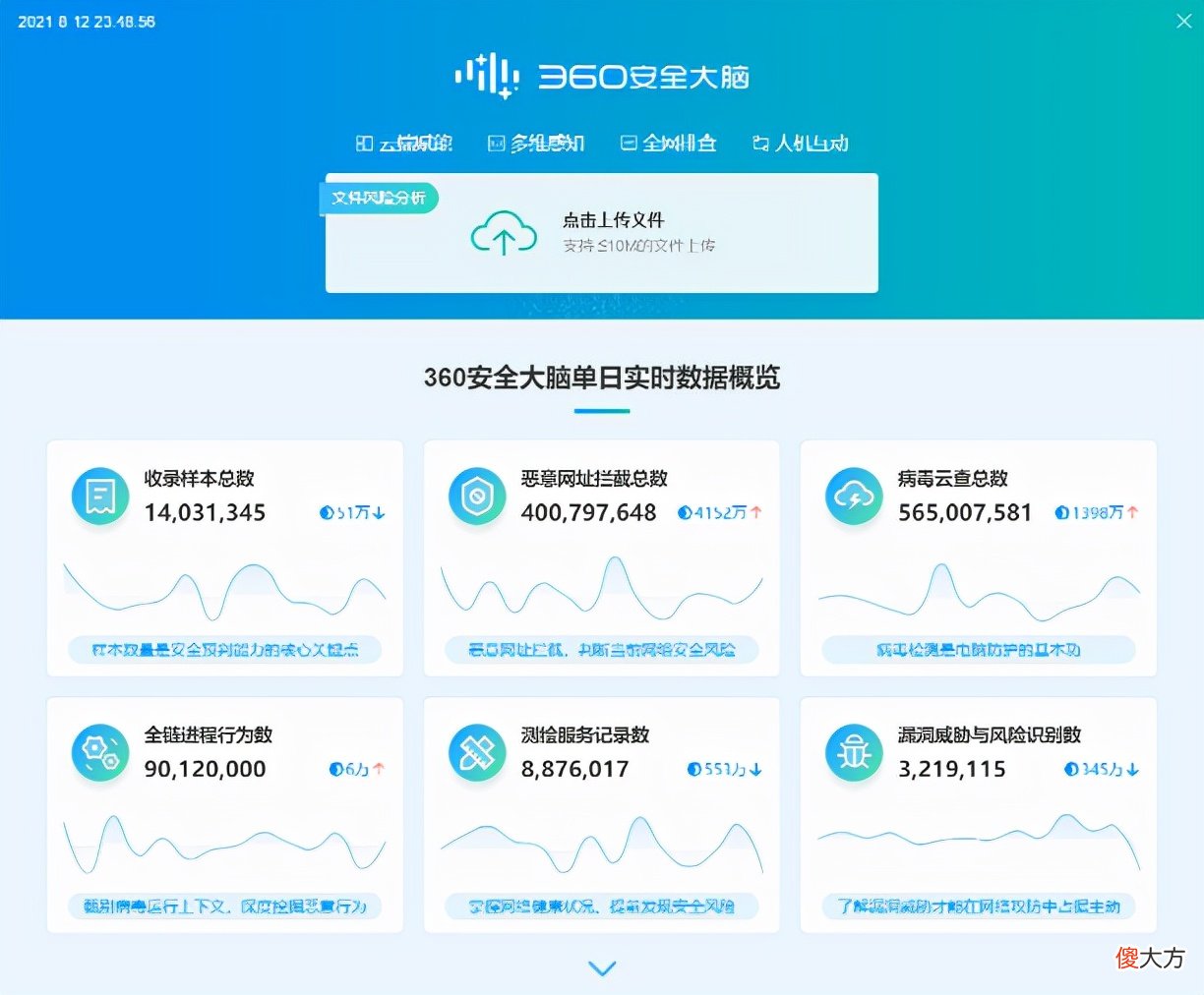Viewport: 1204px width, 995px height.
Task: Click the description pill under 全链进程行为数 chart
Action: [224, 907]
